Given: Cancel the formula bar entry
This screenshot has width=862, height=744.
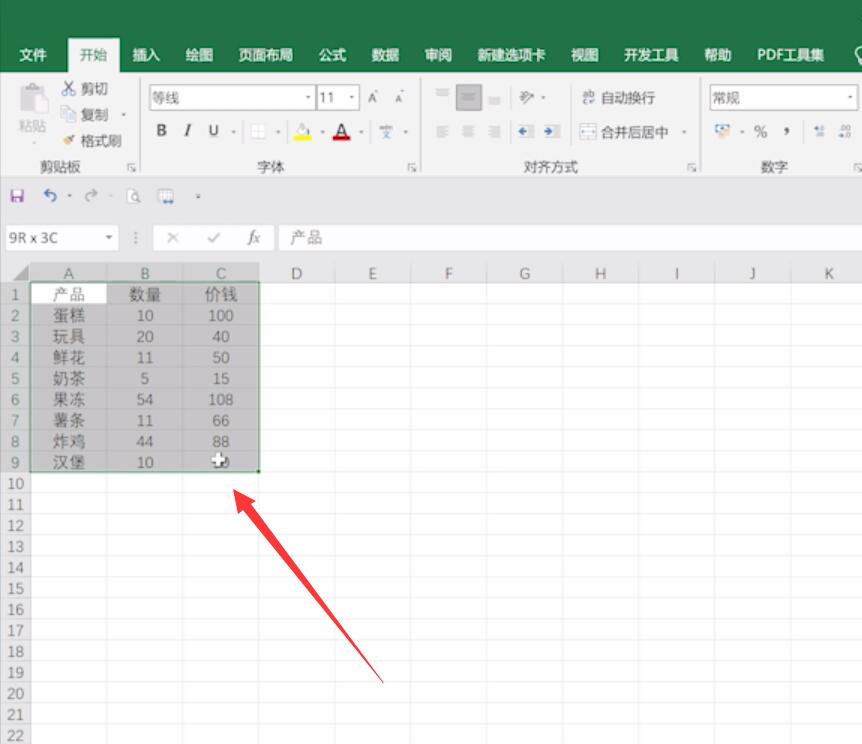Looking at the screenshot, I should [173, 238].
